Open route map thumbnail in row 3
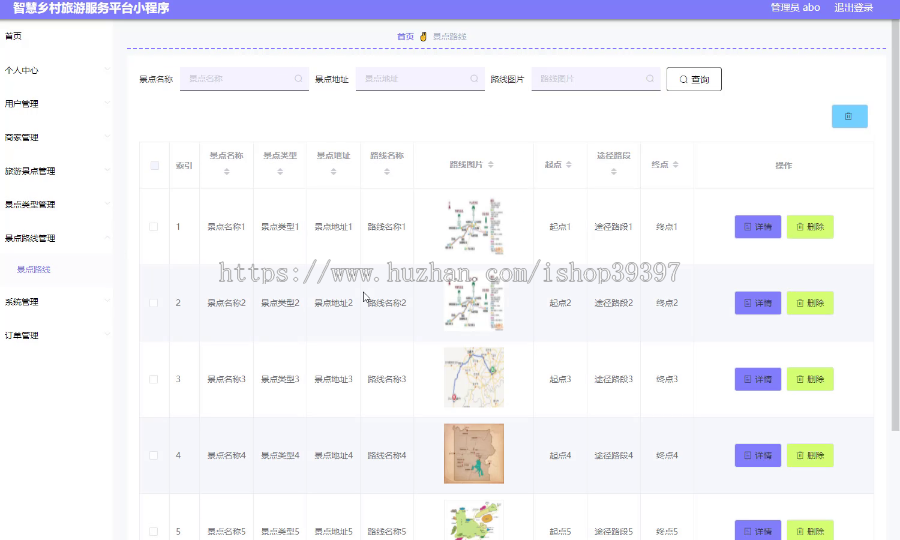This screenshot has width=900, height=540. (x=474, y=378)
